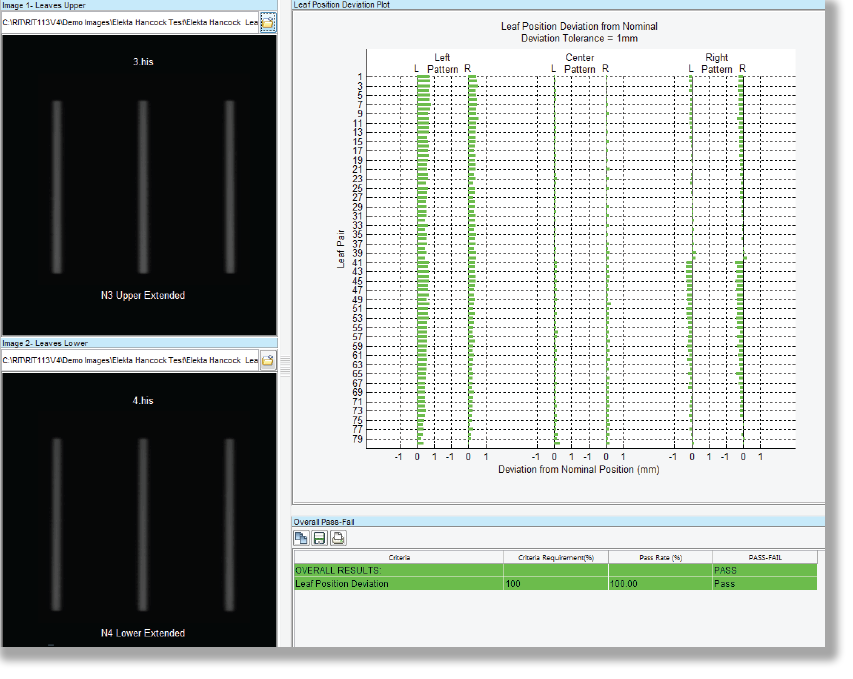Select the Leaf Position Deviation row
The width and height of the screenshot is (853, 679).
pos(398,583)
